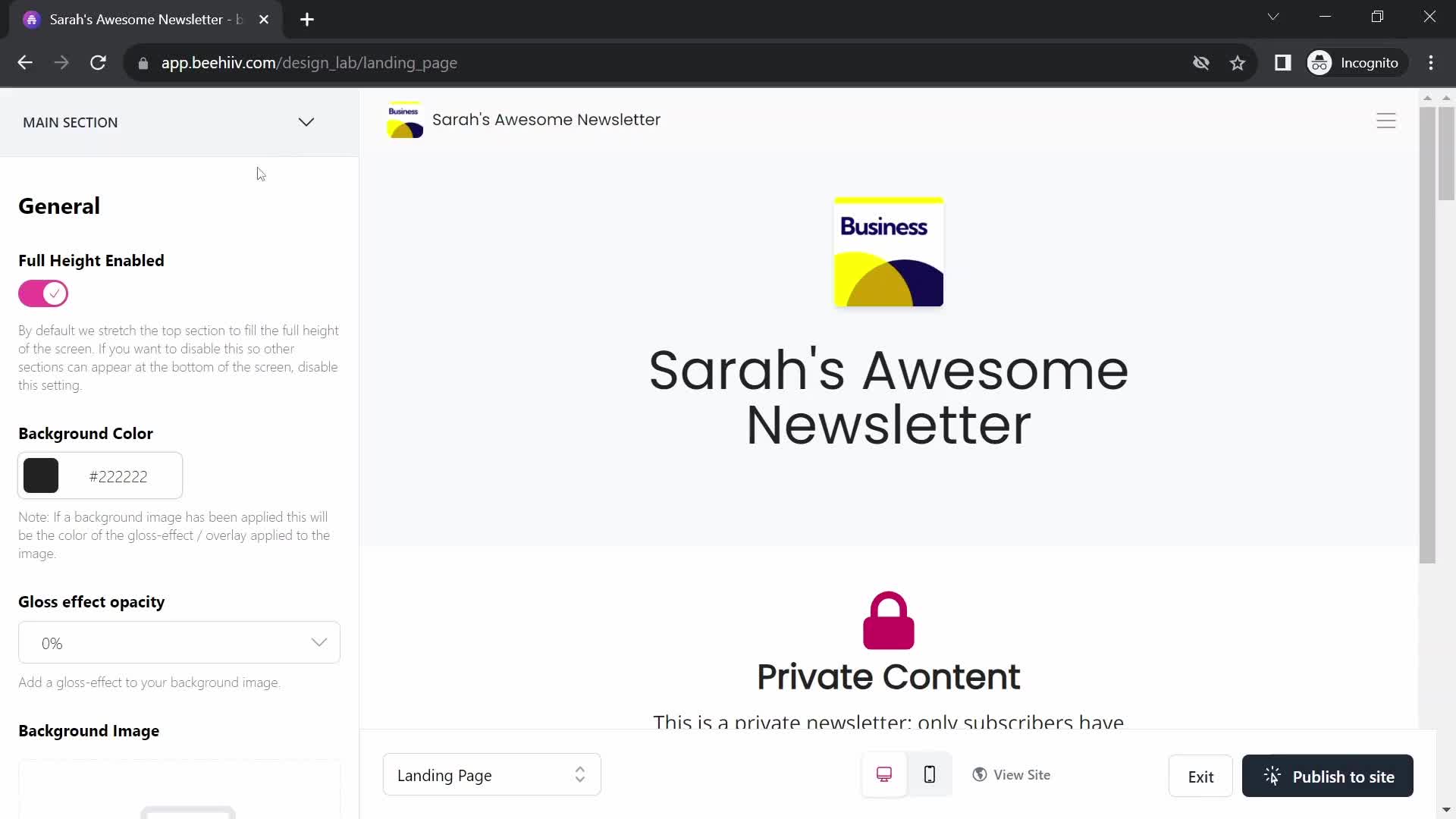This screenshot has height=819, width=1456.
Task: Expand the MAIN SECTION panel chevron
Action: pyautogui.click(x=307, y=122)
